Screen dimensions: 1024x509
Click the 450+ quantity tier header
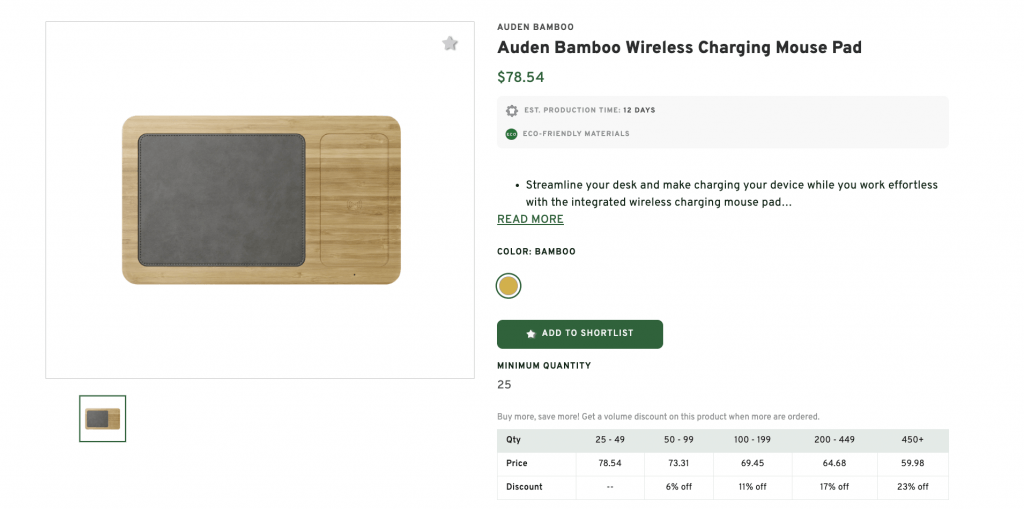point(912,440)
